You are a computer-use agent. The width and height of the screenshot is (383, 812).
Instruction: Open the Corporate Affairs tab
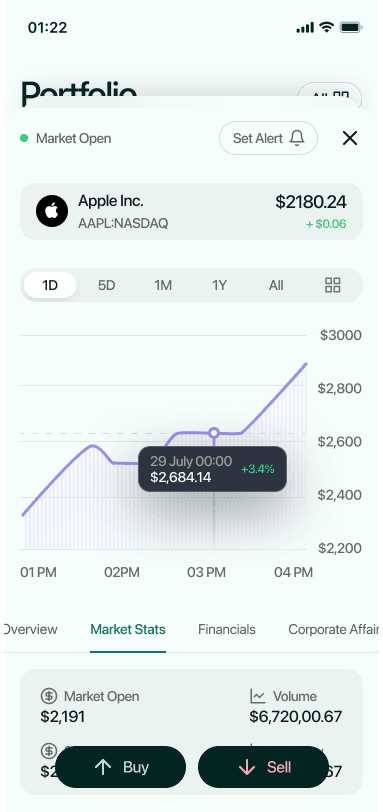[x=333, y=629]
